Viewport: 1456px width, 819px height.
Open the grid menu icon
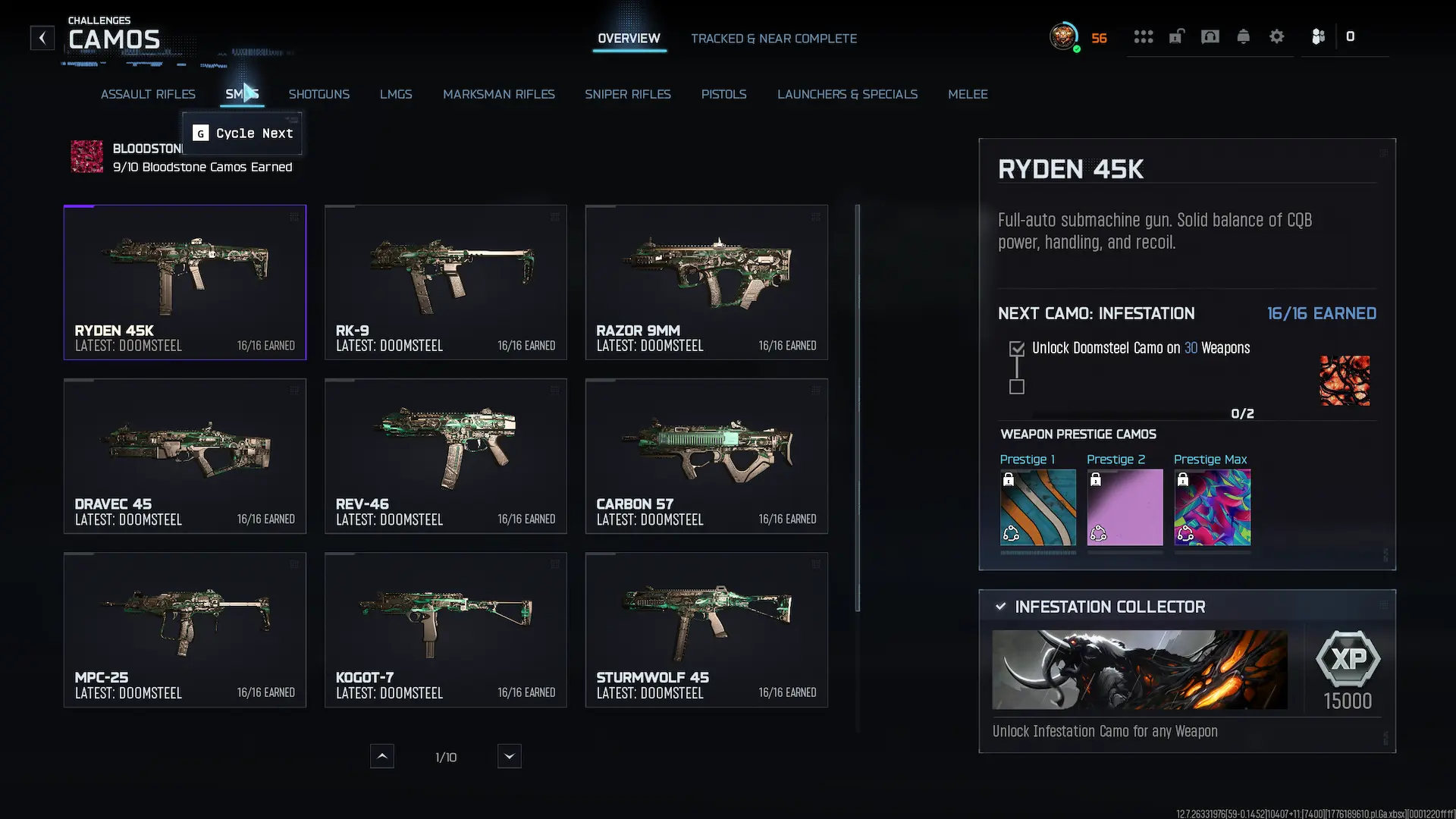pyautogui.click(x=1143, y=36)
